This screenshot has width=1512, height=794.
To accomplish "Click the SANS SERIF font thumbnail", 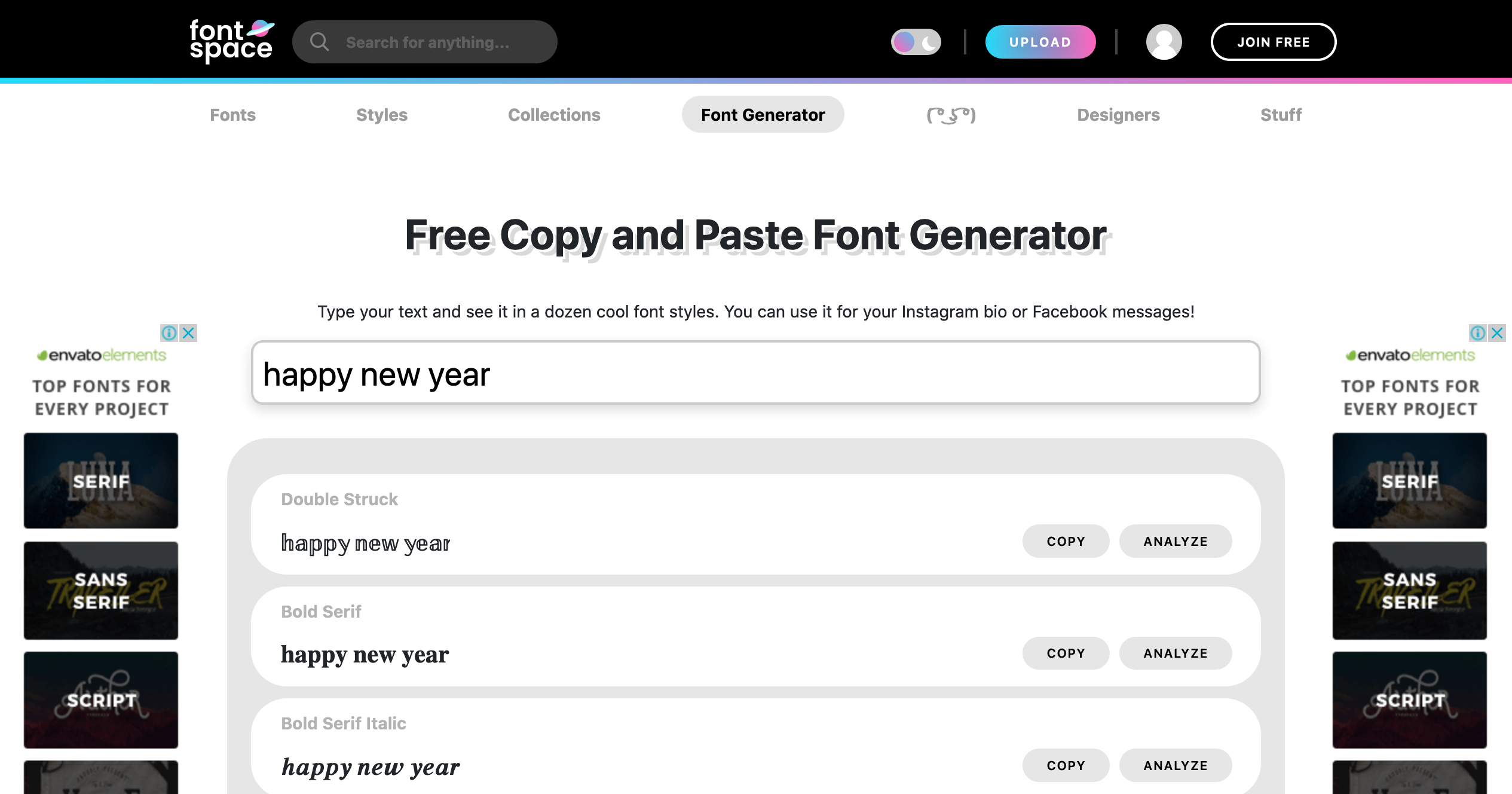I will point(102,591).
